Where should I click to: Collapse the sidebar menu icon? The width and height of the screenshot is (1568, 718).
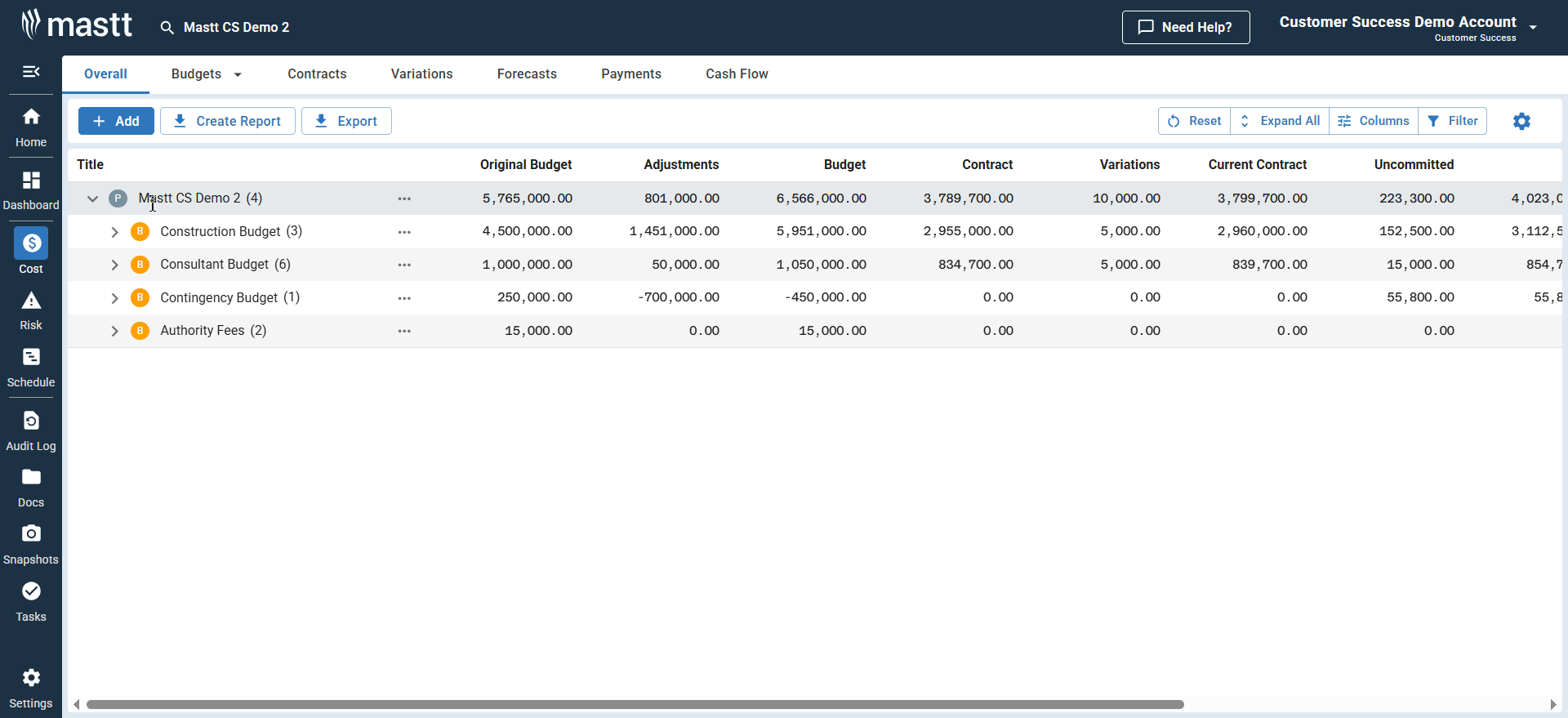[x=31, y=72]
